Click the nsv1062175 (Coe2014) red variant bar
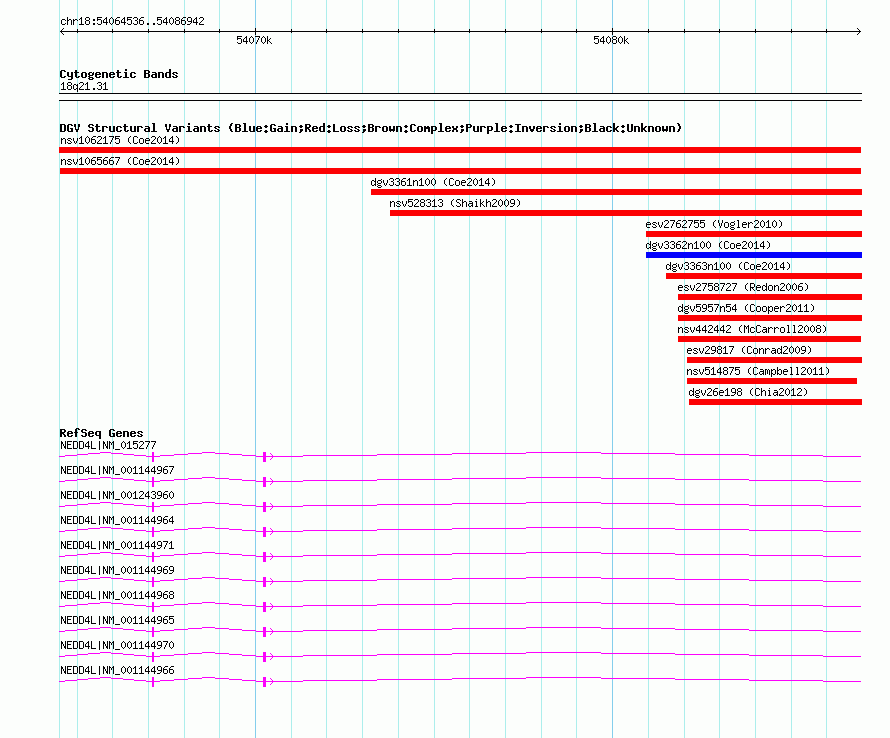 coord(460,150)
